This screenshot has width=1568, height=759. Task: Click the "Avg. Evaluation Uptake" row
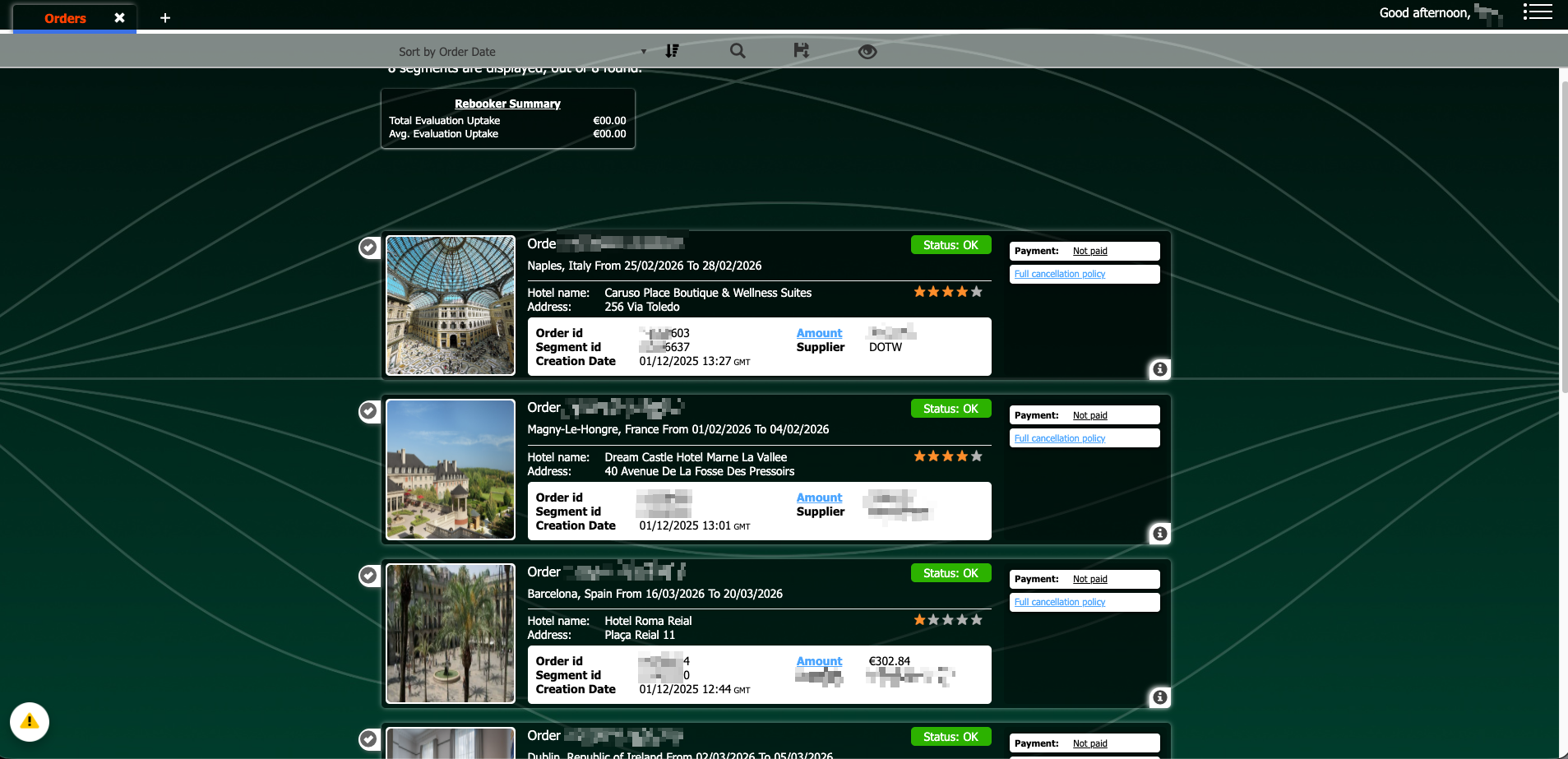[507, 134]
